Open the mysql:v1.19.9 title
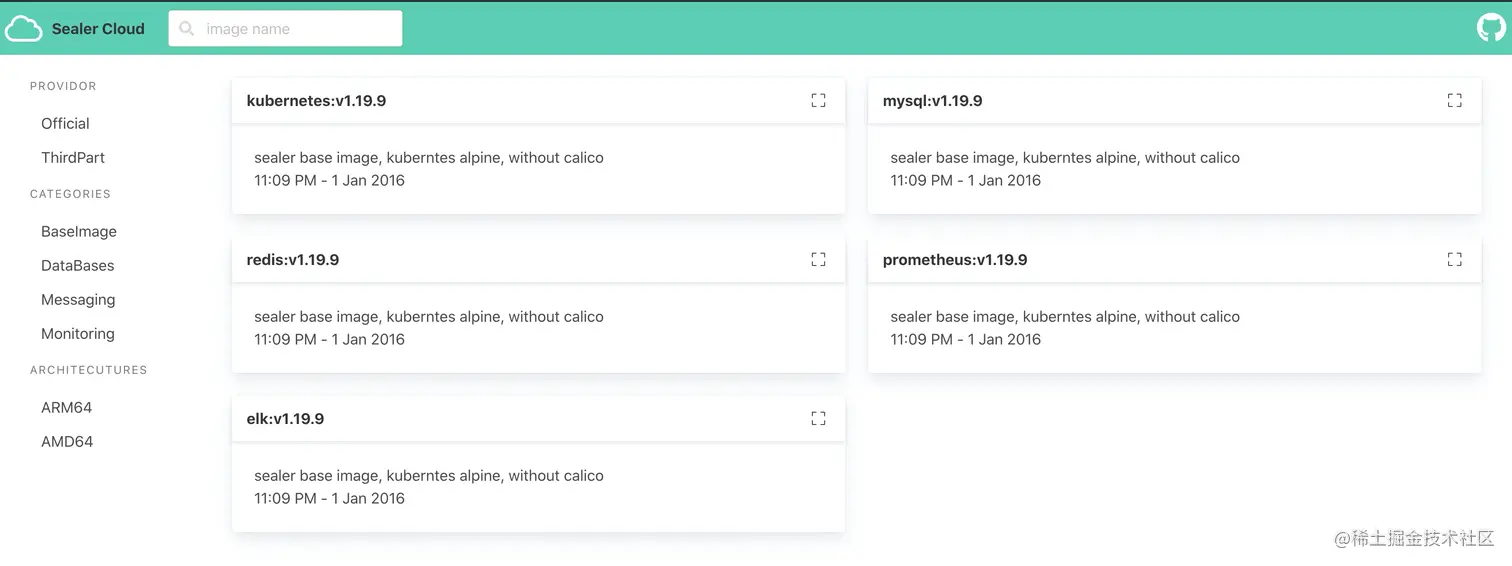 pos(932,101)
